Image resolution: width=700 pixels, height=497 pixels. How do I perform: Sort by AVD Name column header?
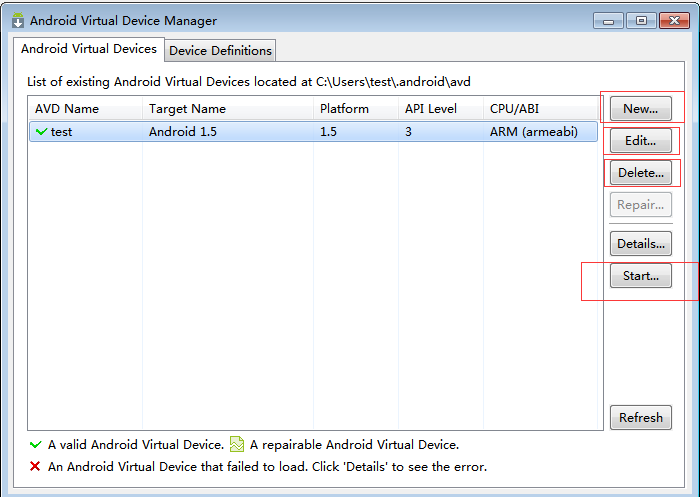pos(85,109)
